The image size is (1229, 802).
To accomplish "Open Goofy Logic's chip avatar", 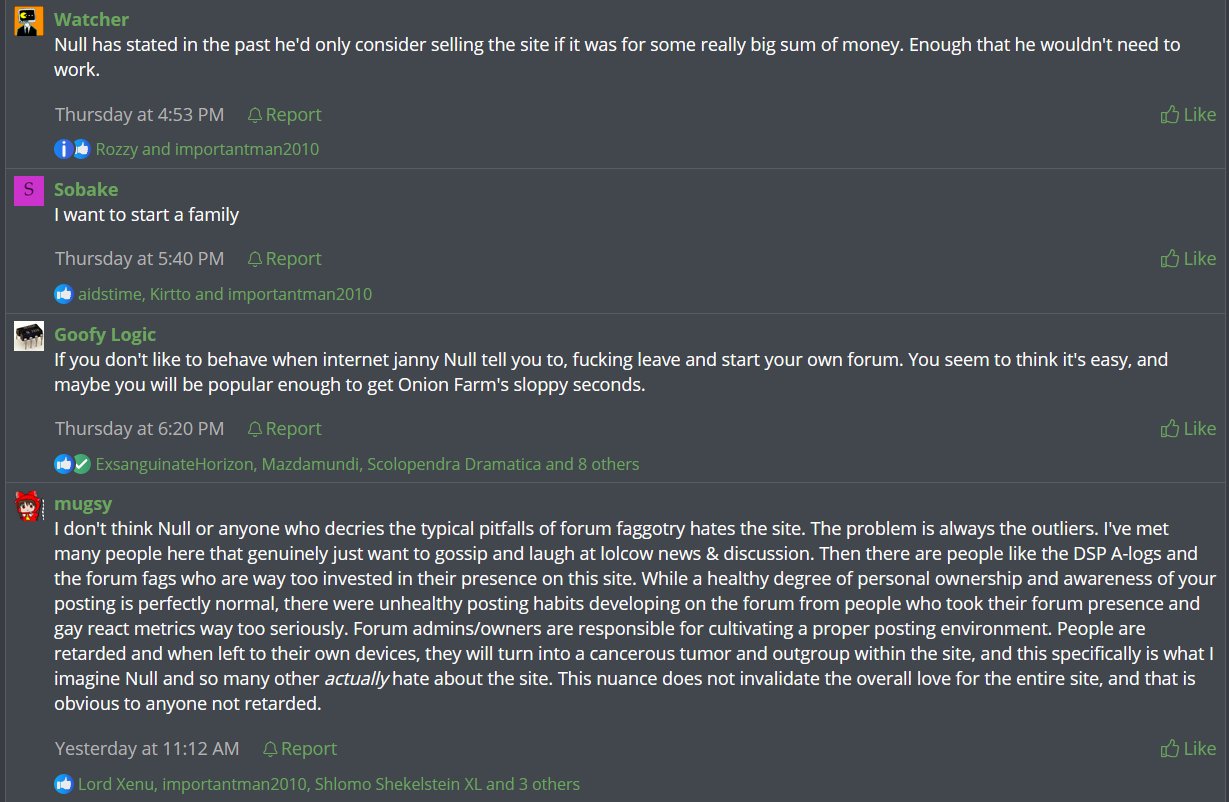I will (29, 335).
